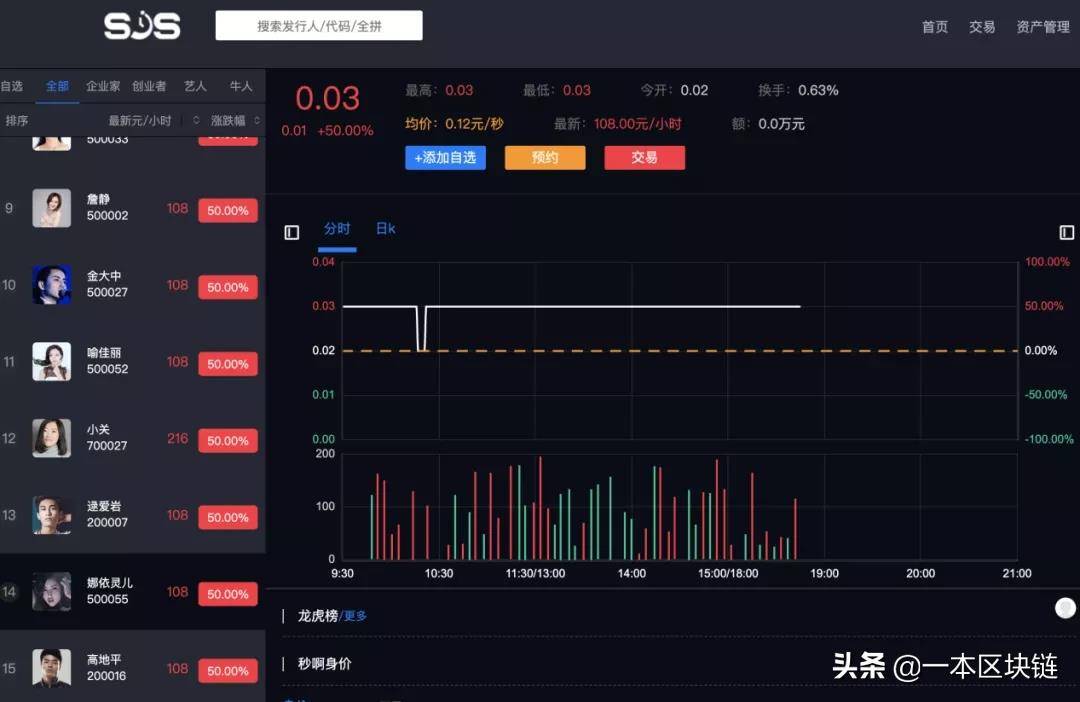The width and height of the screenshot is (1080, 702).
Task: Click 詹静's avatar photo
Action: point(52,208)
